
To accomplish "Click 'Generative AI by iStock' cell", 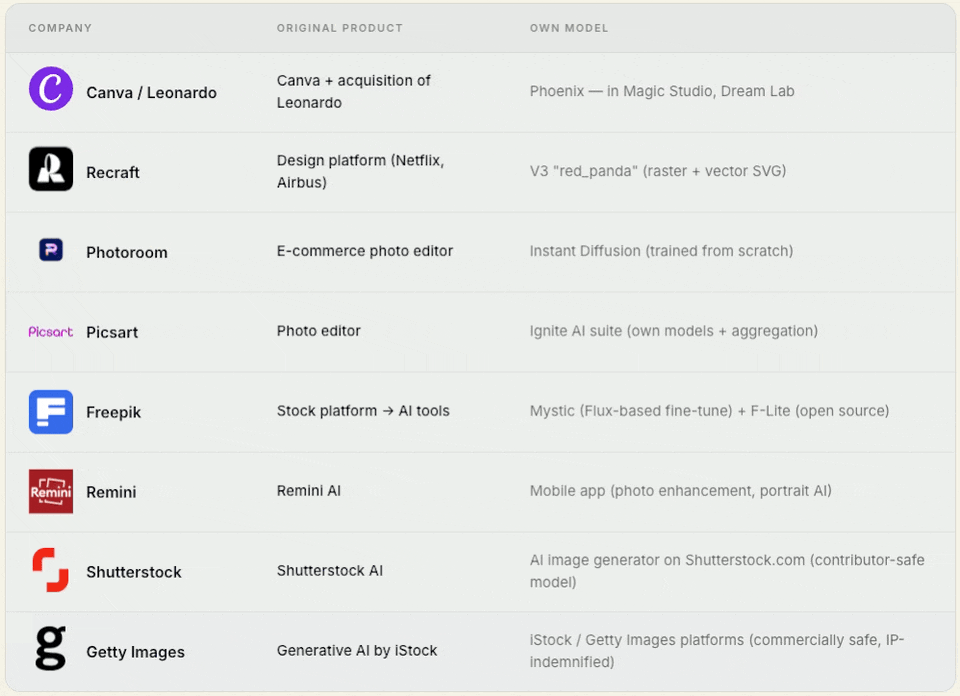I will (x=357, y=651).
